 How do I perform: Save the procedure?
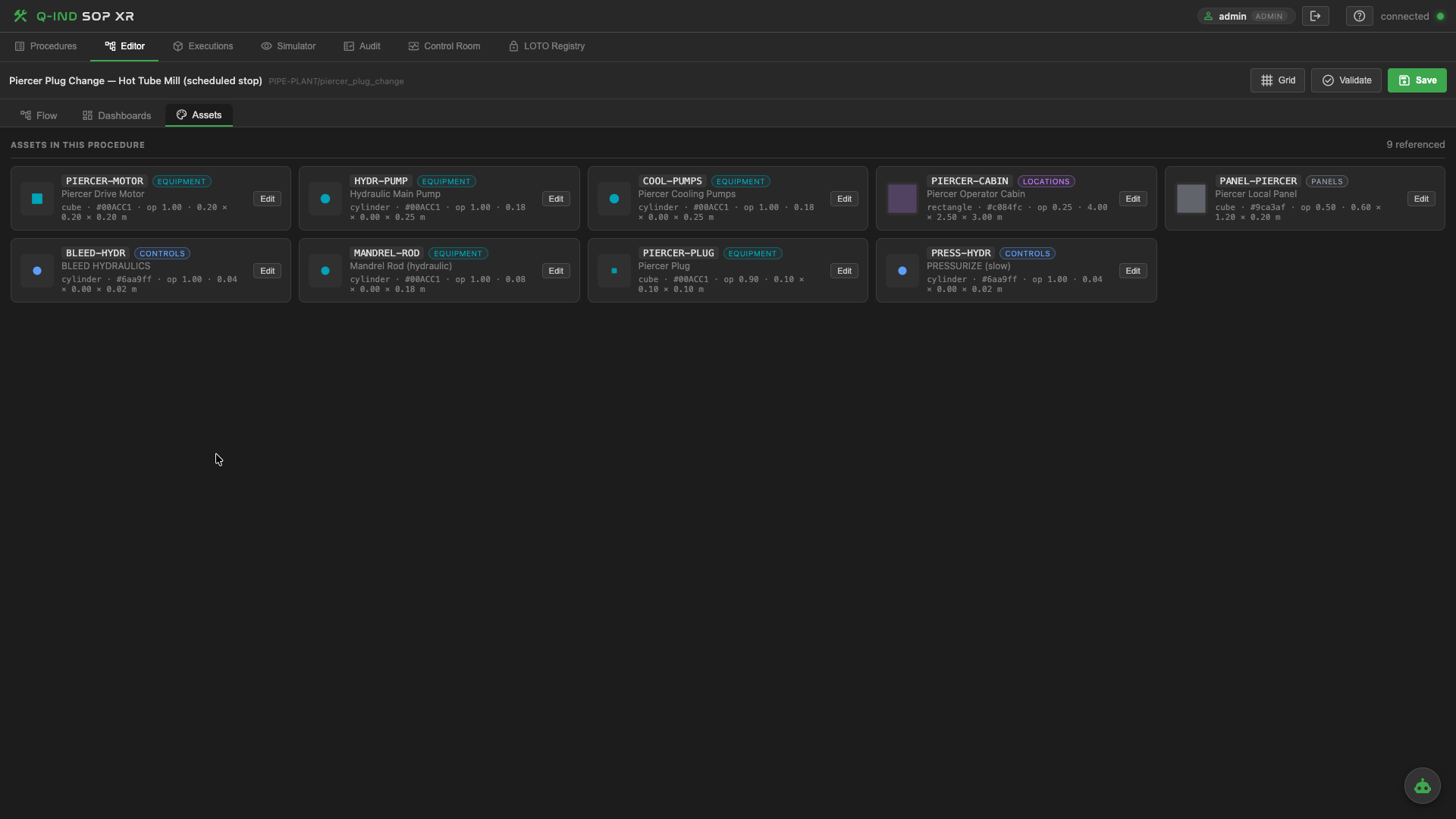pos(1417,80)
